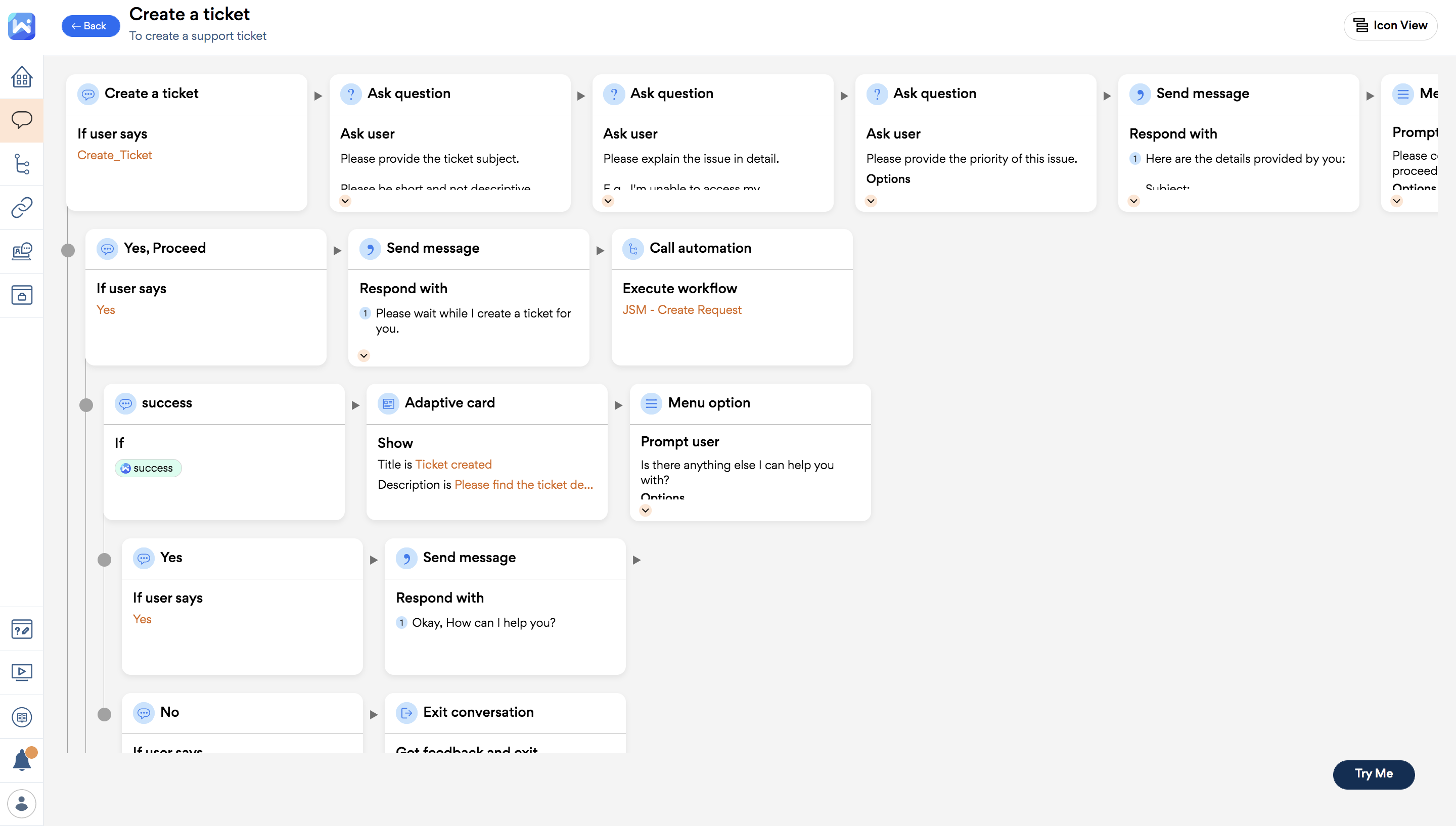Expand the priority Ask question options
1456x826 pixels.
tap(871, 201)
